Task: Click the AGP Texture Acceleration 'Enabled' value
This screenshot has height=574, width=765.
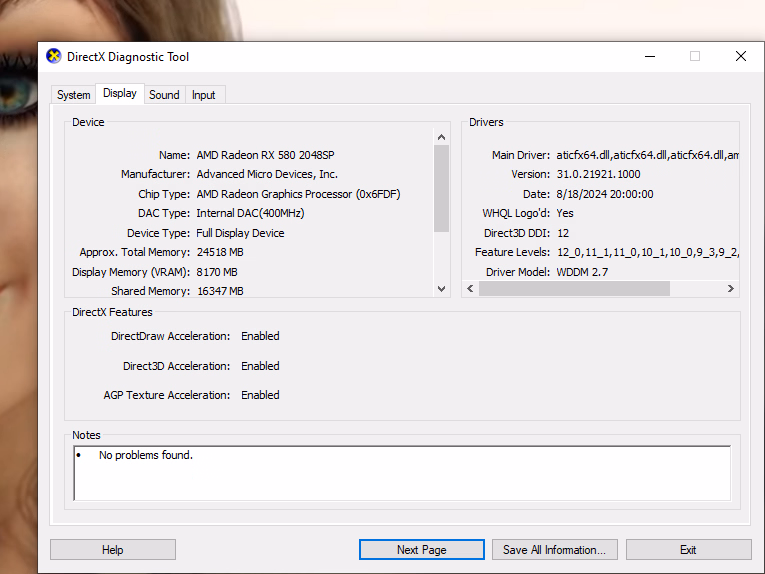Action: [260, 395]
